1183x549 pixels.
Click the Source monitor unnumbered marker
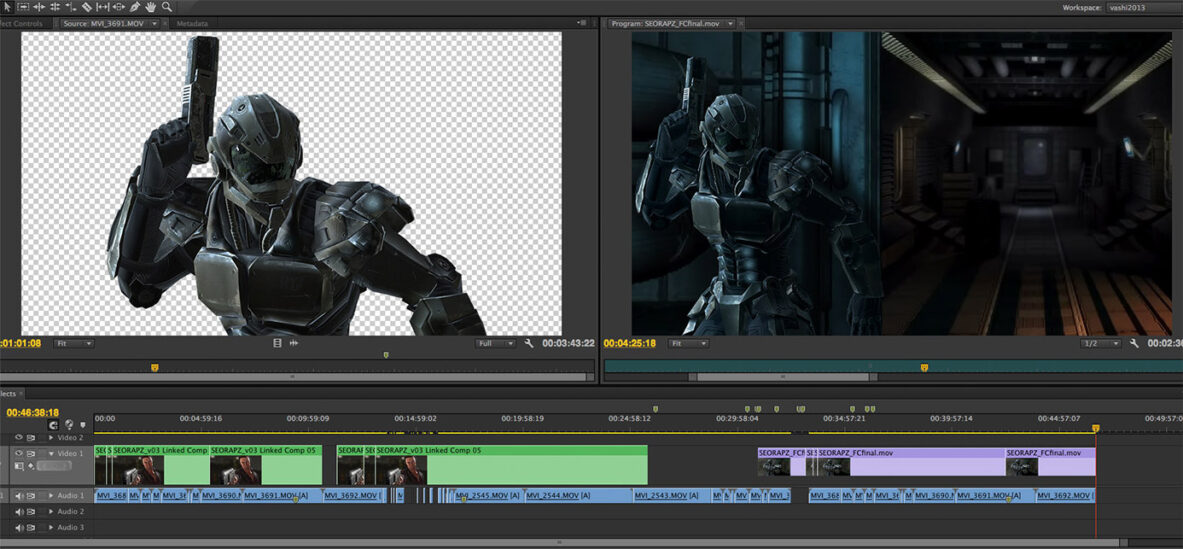coord(386,354)
